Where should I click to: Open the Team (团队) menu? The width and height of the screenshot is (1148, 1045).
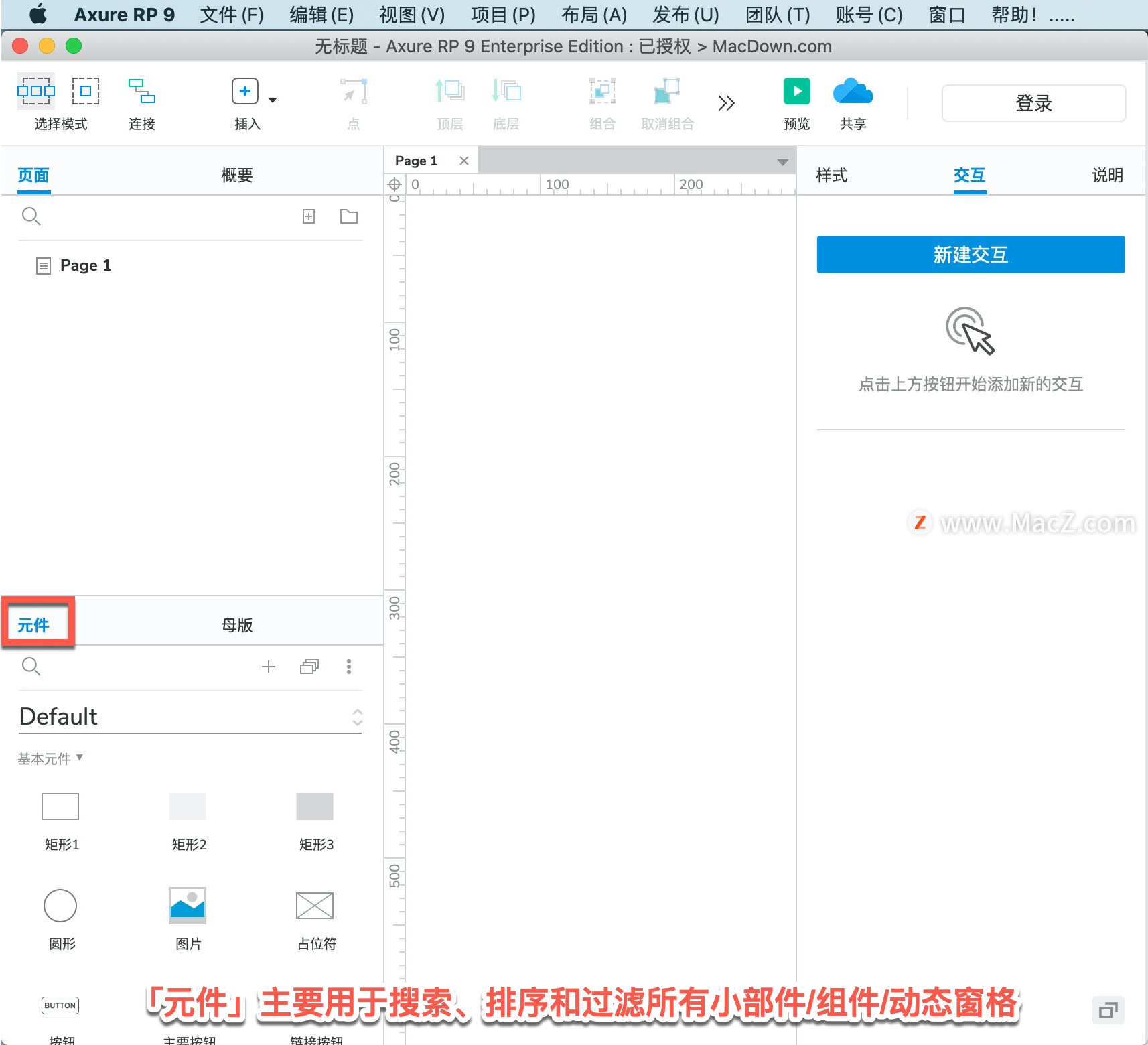[x=778, y=15]
